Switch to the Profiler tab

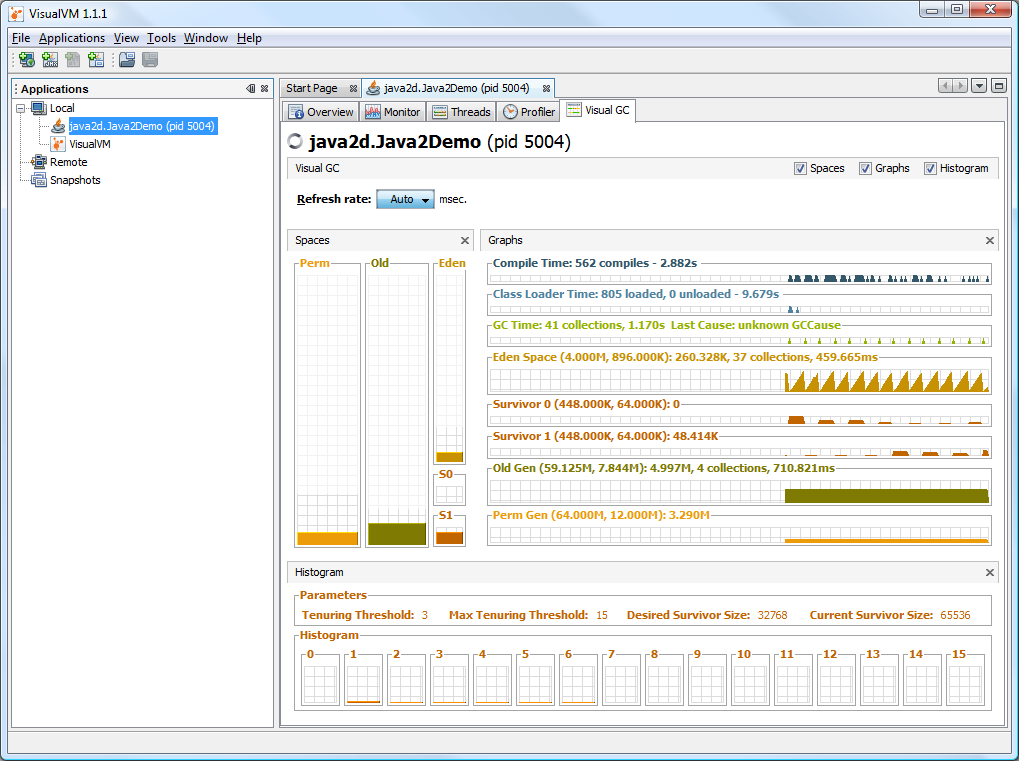tap(529, 112)
